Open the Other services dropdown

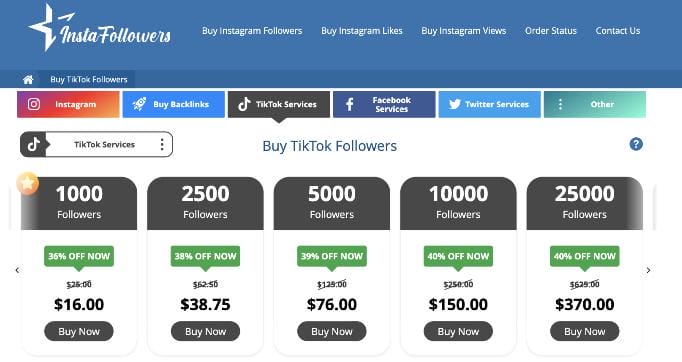595,104
